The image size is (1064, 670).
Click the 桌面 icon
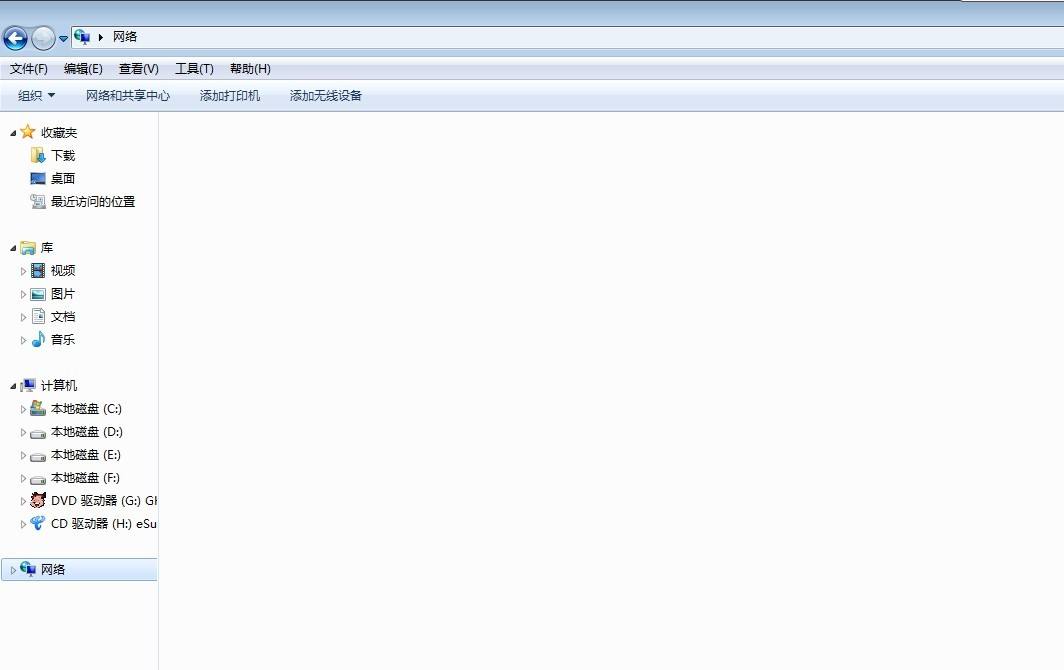(38, 179)
